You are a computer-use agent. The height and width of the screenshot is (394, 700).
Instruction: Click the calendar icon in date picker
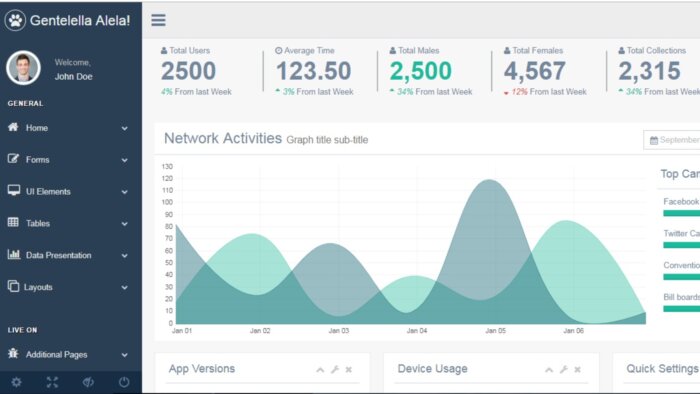click(x=654, y=141)
